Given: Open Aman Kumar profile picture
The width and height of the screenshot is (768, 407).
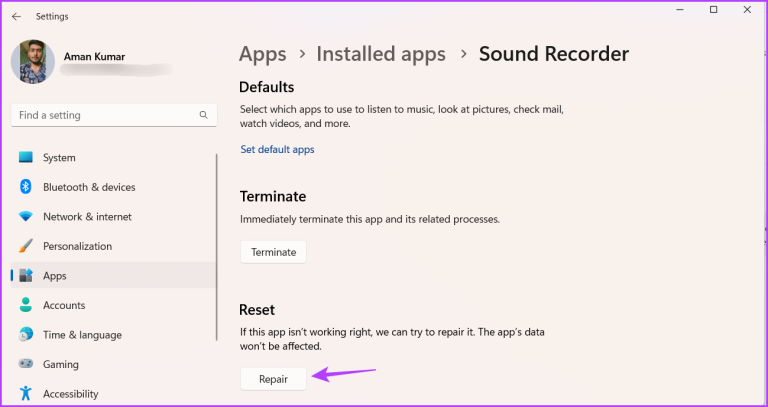Looking at the screenshot, I should 33,62.
